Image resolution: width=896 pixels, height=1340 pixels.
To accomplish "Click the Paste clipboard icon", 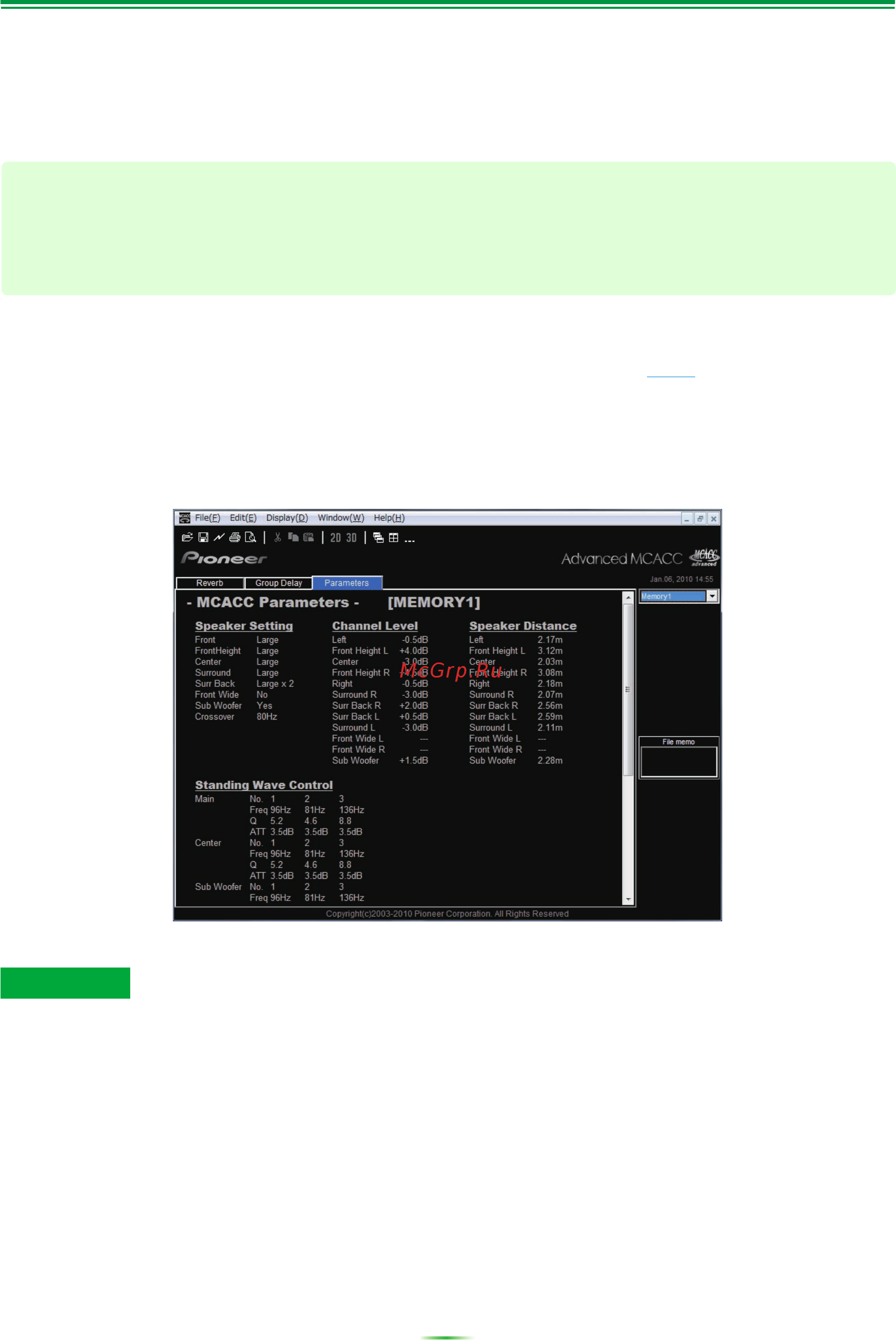I will pos(309,537).
